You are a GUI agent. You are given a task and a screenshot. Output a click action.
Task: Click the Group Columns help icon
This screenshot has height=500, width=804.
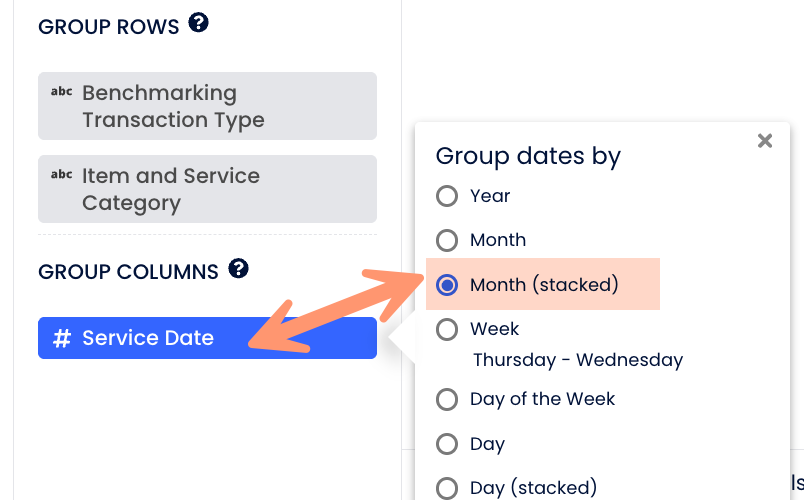point(238,268)
